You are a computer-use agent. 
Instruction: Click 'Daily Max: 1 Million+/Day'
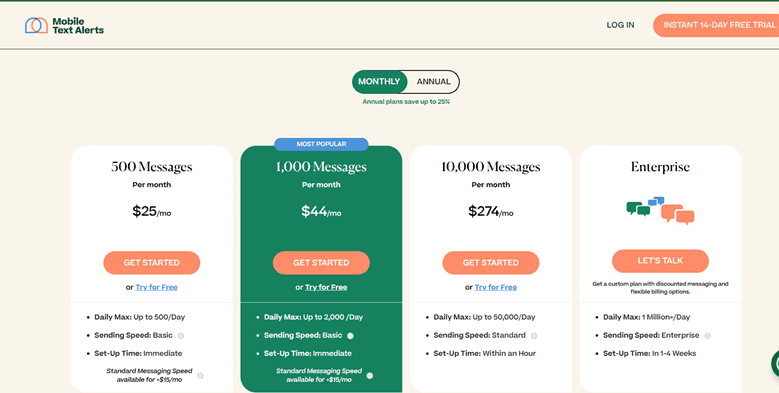(x=646, y=317)
